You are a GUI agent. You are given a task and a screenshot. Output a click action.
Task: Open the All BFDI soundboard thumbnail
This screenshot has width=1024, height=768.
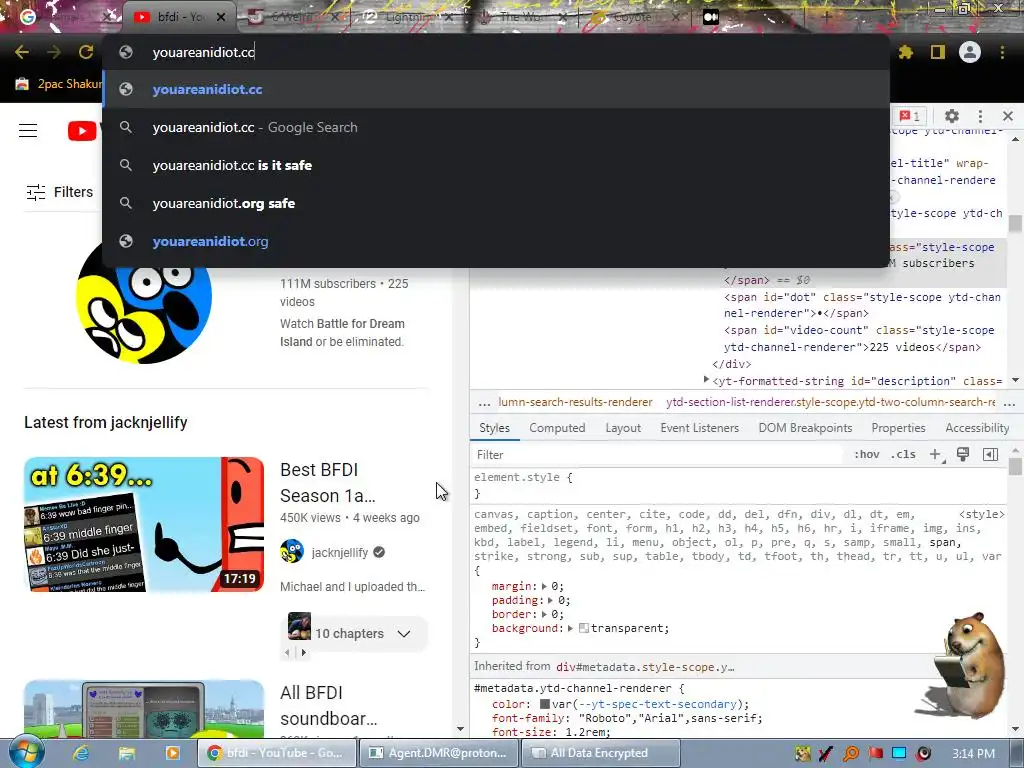(144, 709)
